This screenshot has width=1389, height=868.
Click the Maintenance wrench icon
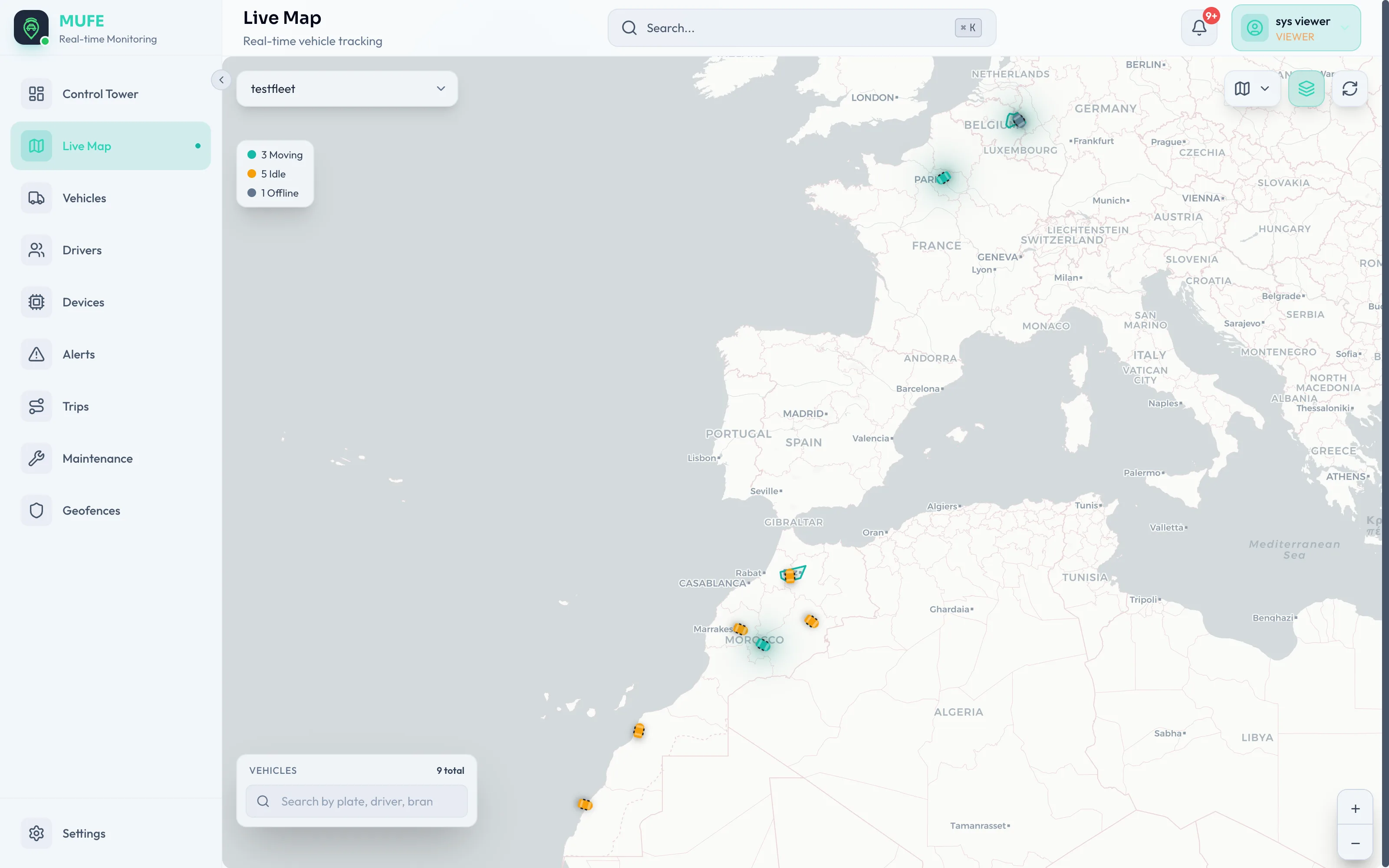(x=36, y=459)
